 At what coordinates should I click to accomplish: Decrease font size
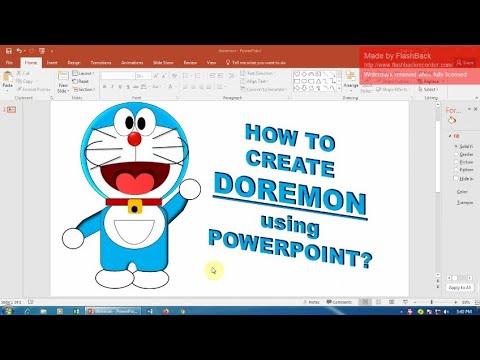click(x=164, y=76)
